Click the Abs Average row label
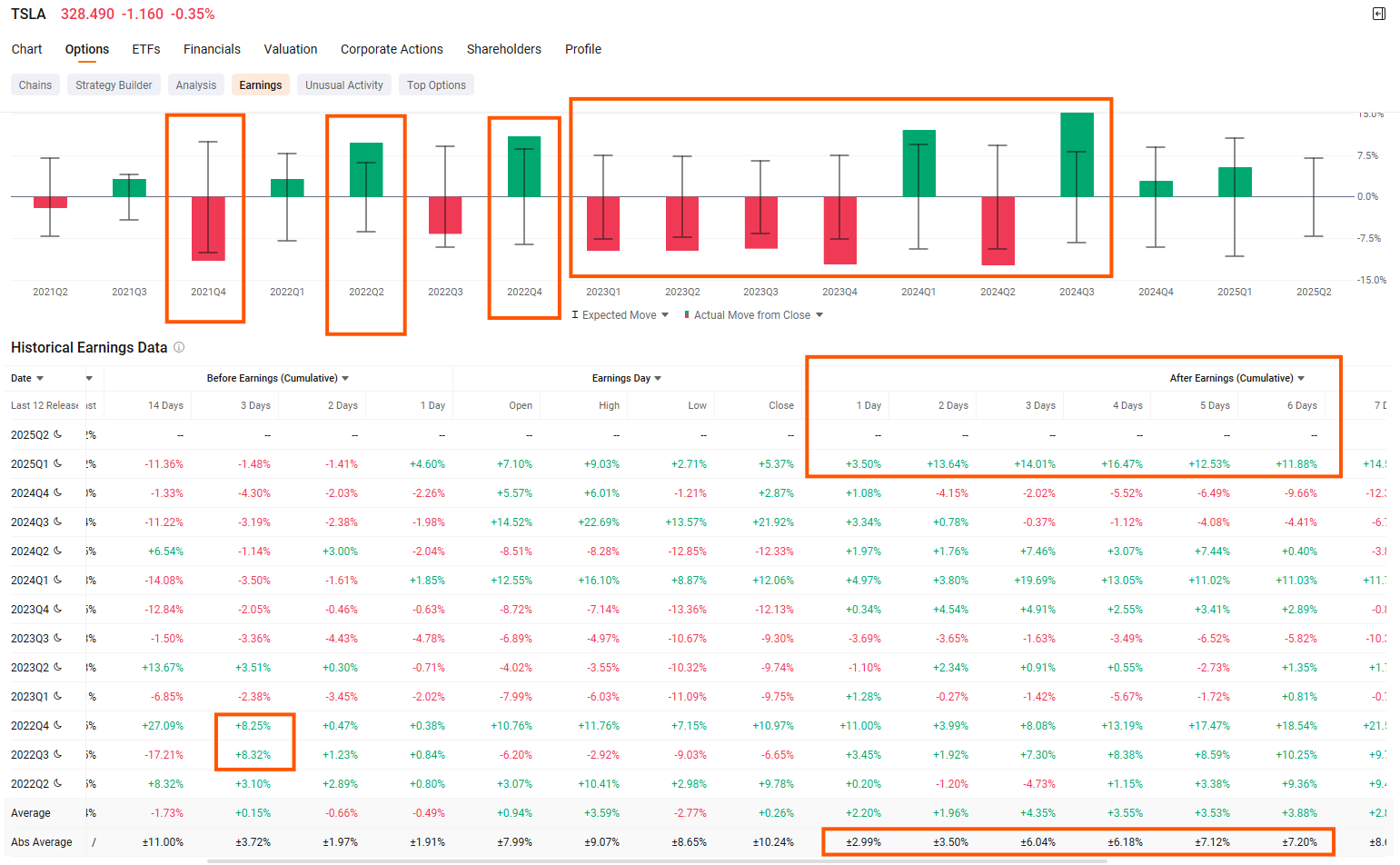Viewport: 1400px width, 865px height. tap(41, 842)
